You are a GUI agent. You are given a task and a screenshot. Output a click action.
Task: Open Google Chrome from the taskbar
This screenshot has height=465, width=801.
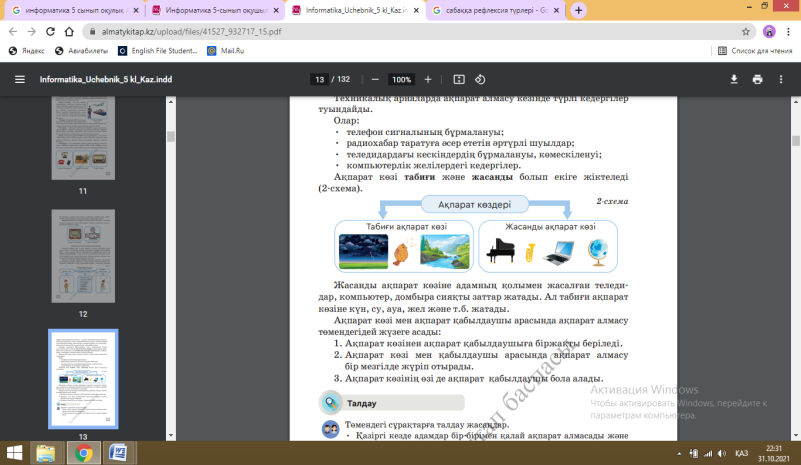tap(83, 453)
